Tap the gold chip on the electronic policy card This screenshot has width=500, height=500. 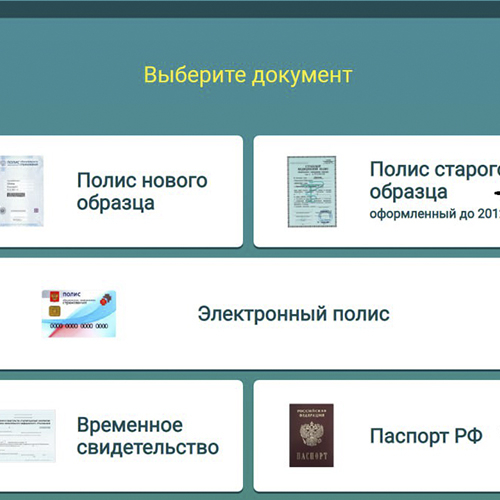pyautogui.click(x=55, y=311)
